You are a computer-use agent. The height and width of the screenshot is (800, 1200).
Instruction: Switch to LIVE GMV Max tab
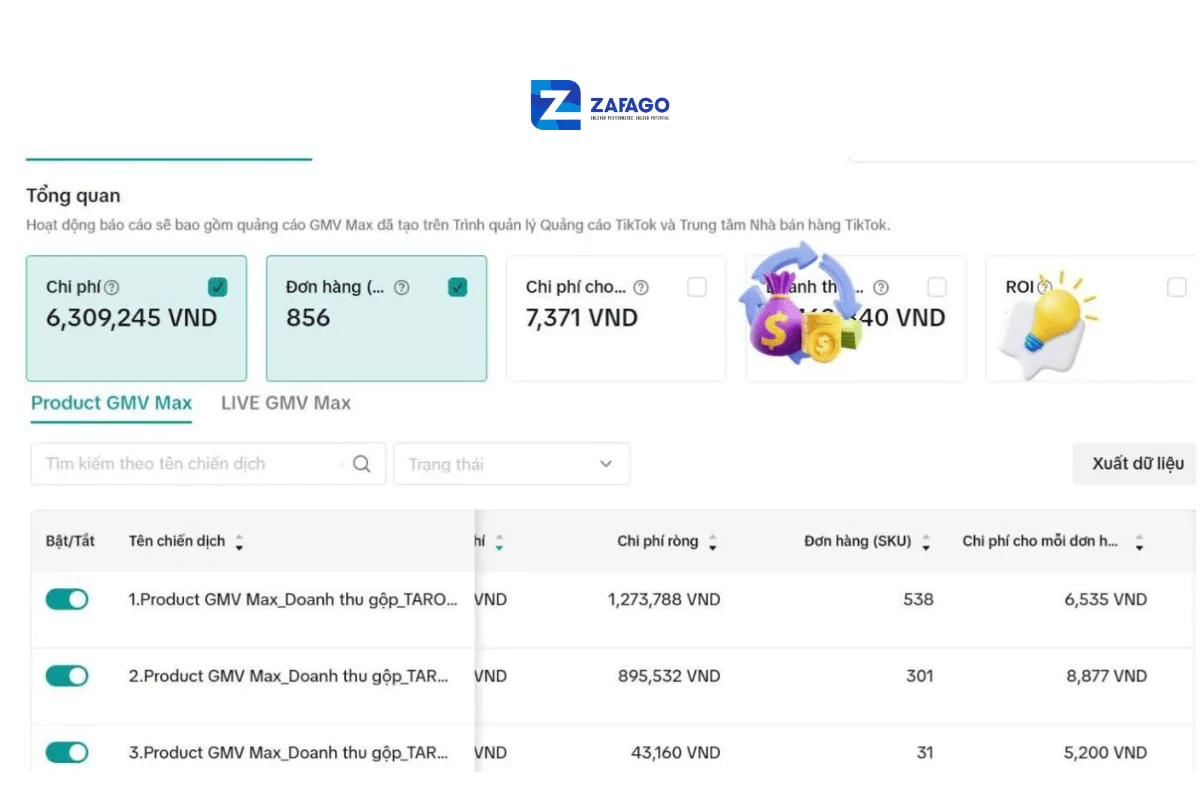(x=286, y=403)
